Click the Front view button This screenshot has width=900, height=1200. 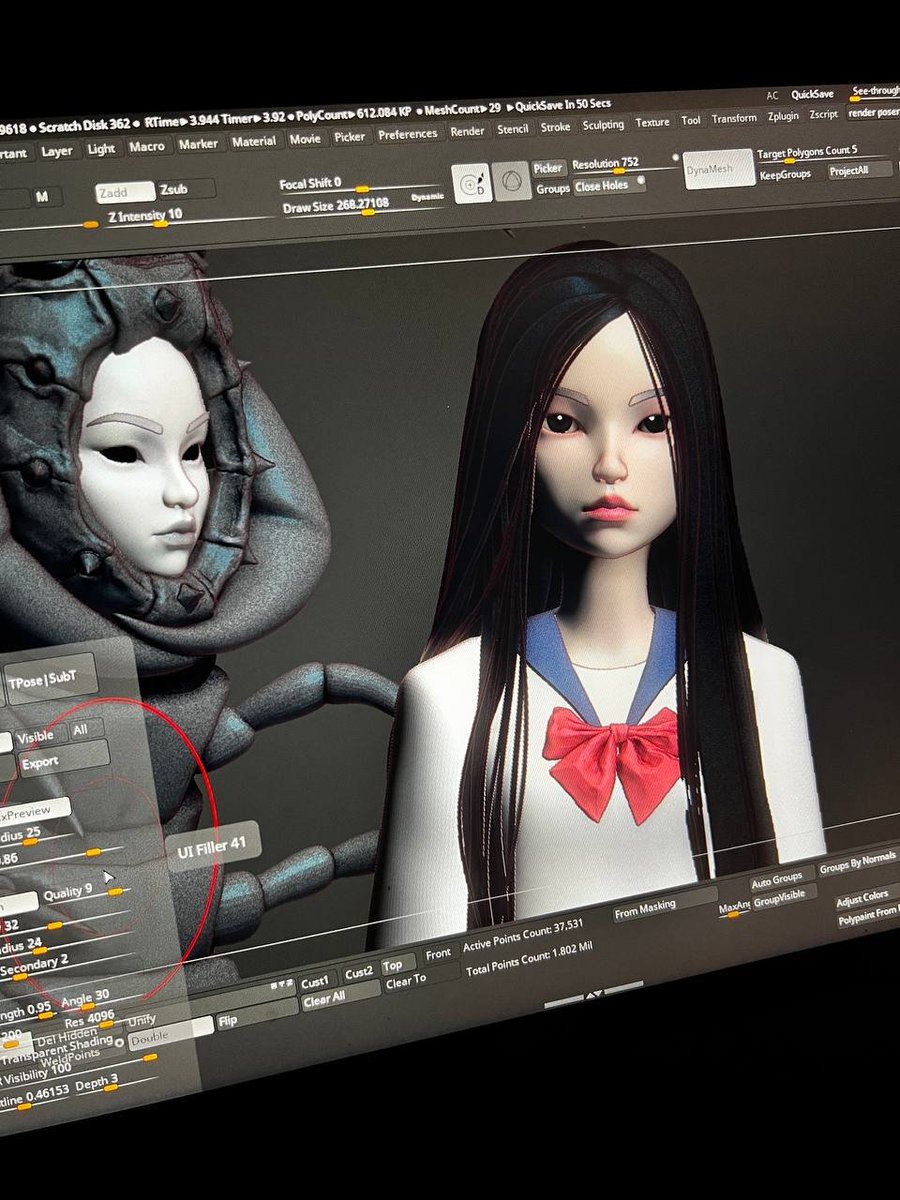point(438,954)
